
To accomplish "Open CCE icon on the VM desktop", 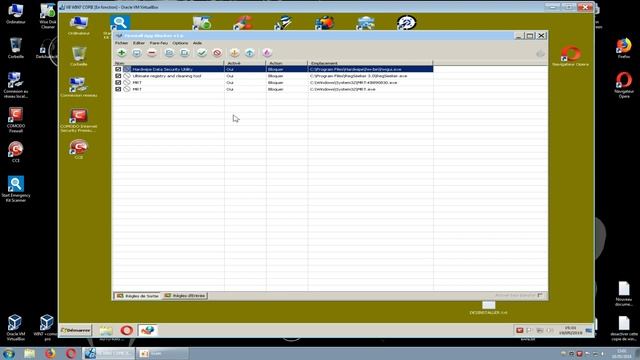I will [78, 149].
